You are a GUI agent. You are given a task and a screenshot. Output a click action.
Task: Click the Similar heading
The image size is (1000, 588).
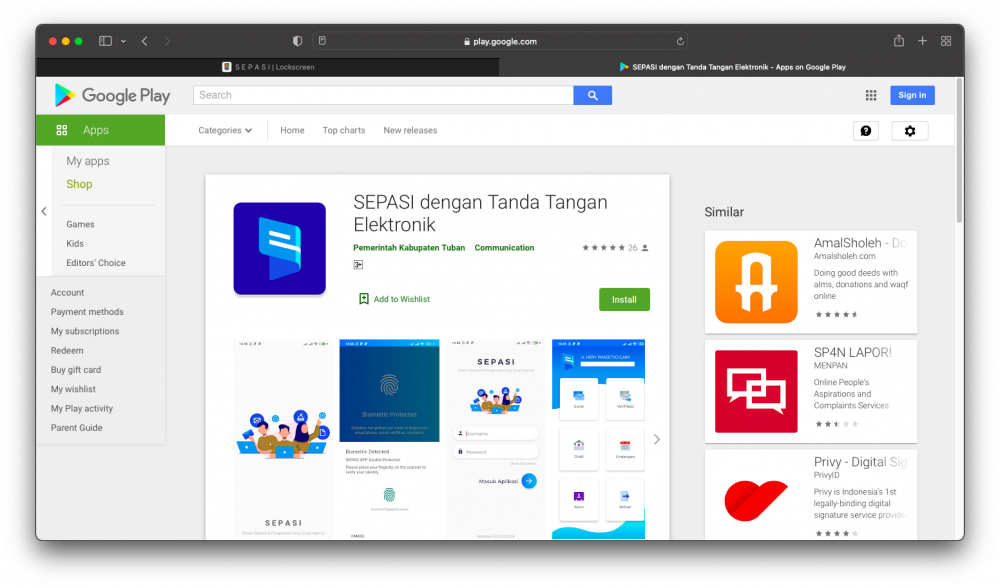point(724,212)
